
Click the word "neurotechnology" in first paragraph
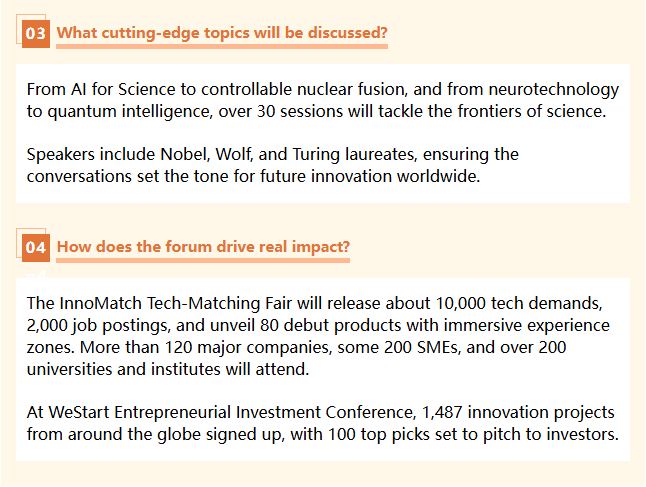[x=554, y=89]
